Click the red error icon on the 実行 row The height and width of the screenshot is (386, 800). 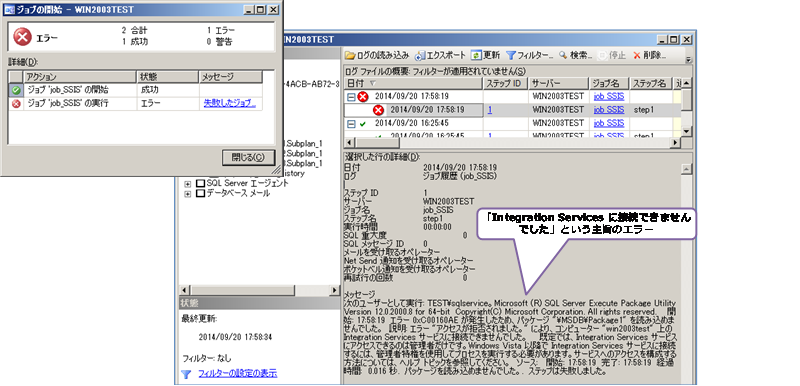[x=16, y=104]
